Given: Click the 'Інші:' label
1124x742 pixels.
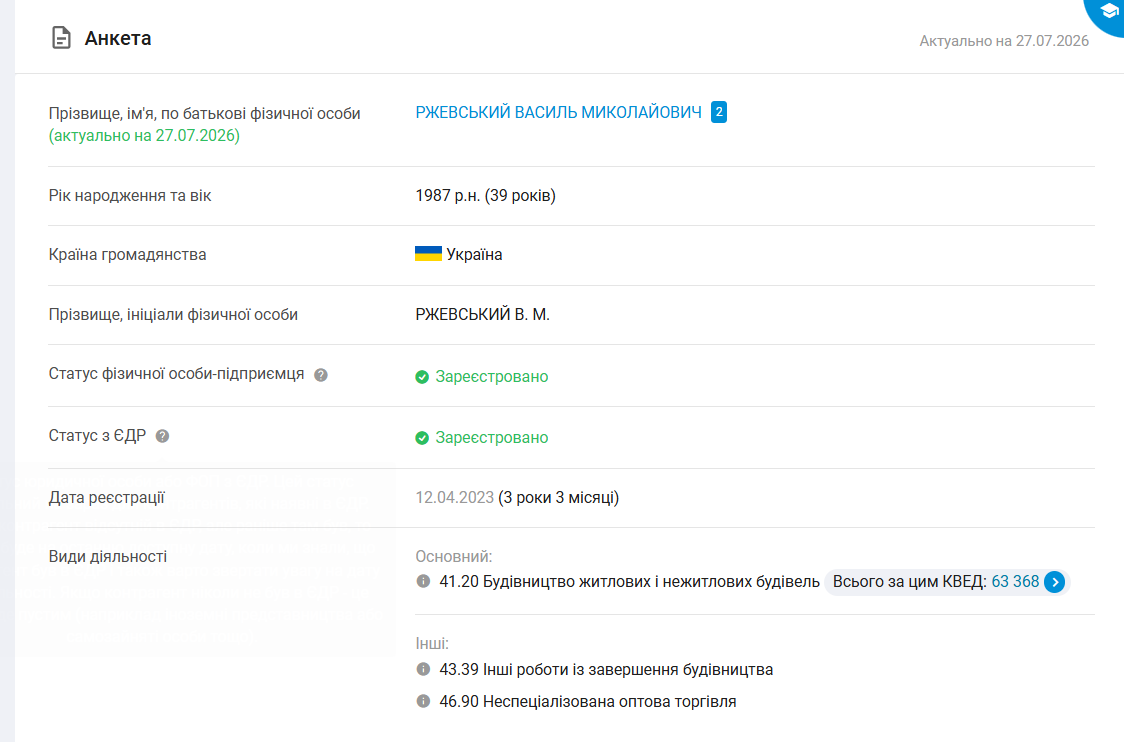Looking at the screenshot, I should coord(432,644).
